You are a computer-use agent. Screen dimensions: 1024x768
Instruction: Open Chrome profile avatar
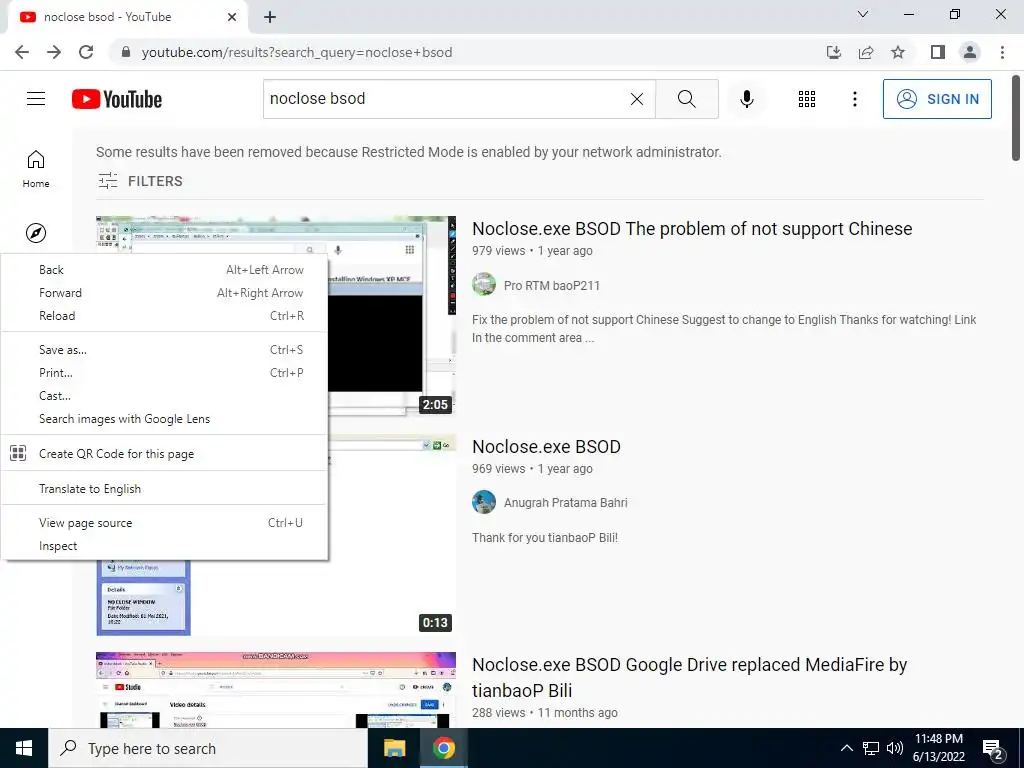pos(970,52)
